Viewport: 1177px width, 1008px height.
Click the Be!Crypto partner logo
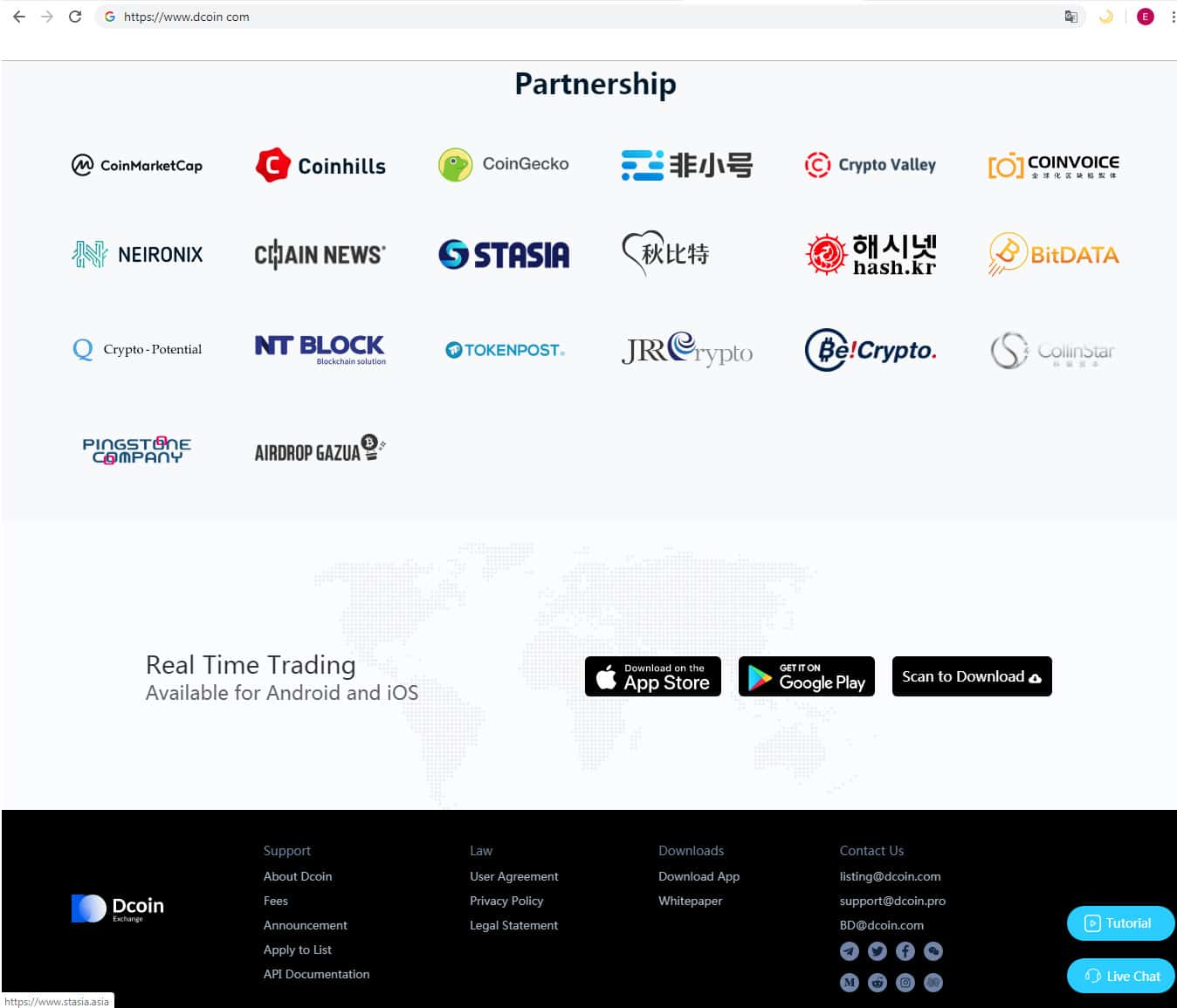[x=871, y=350]
